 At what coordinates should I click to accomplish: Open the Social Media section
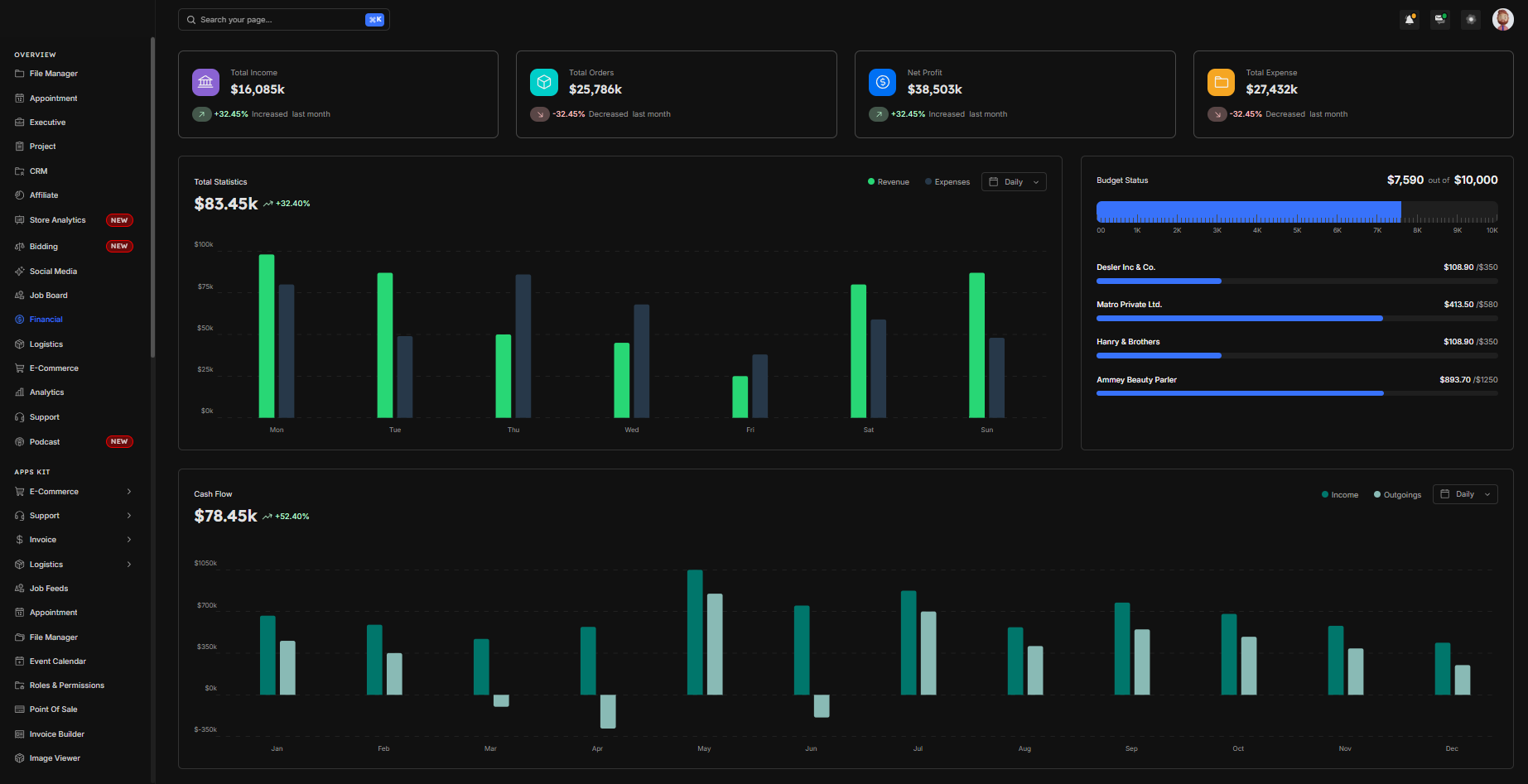(x=52, y=271)
